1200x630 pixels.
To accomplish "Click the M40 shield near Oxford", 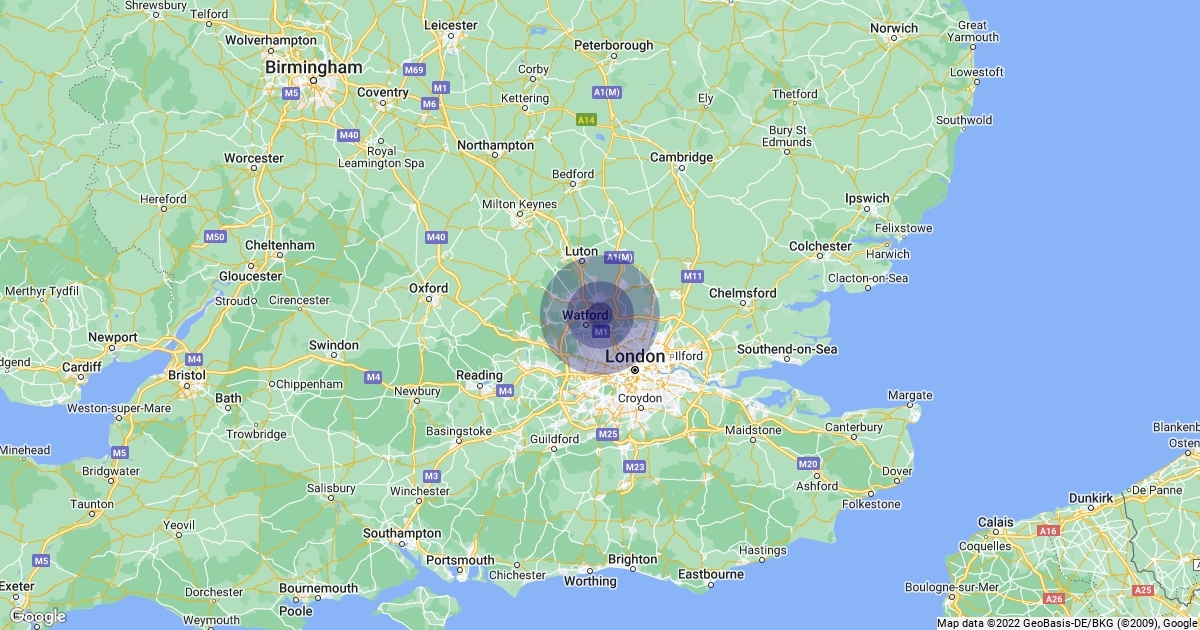I will (436, 237).
